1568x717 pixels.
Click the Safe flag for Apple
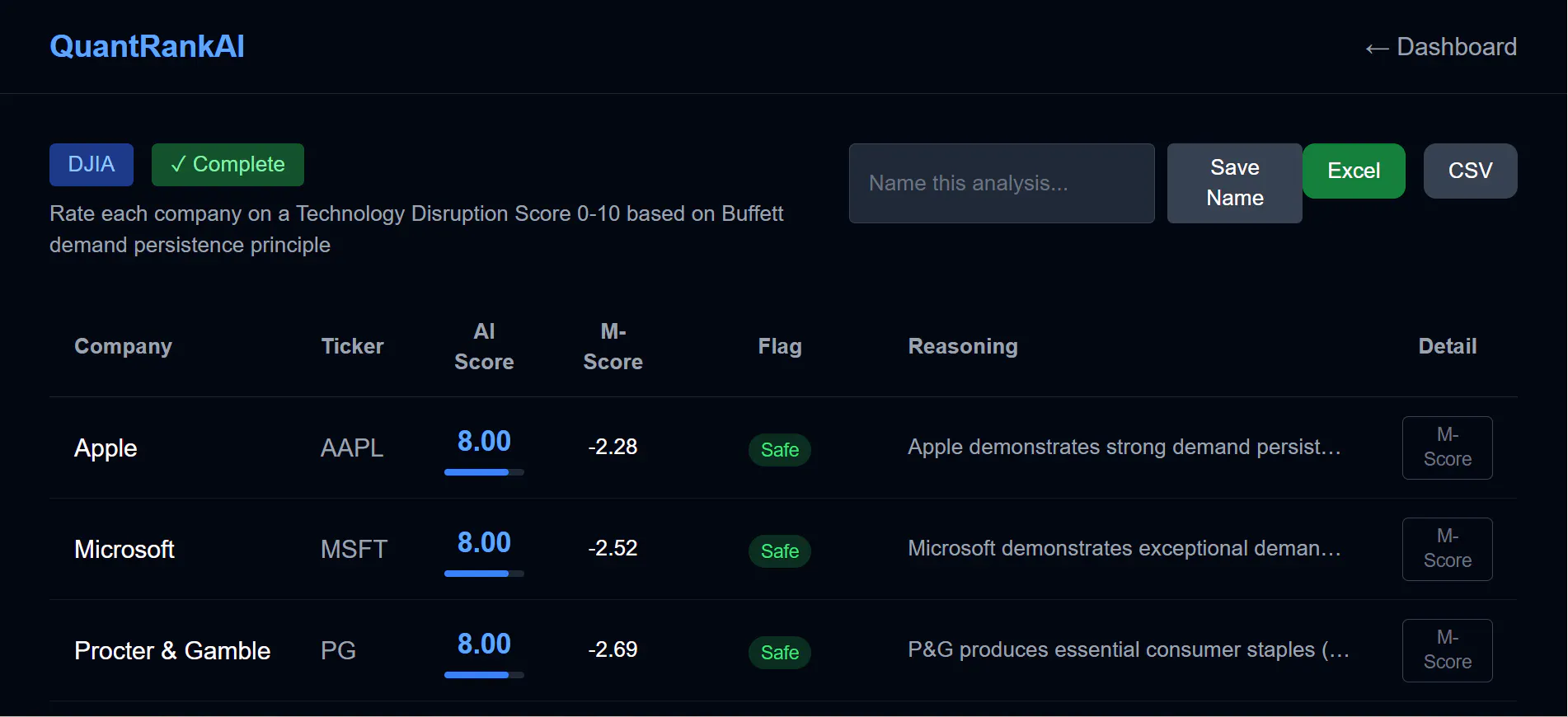pyautogui.click(x=780, y=450)
